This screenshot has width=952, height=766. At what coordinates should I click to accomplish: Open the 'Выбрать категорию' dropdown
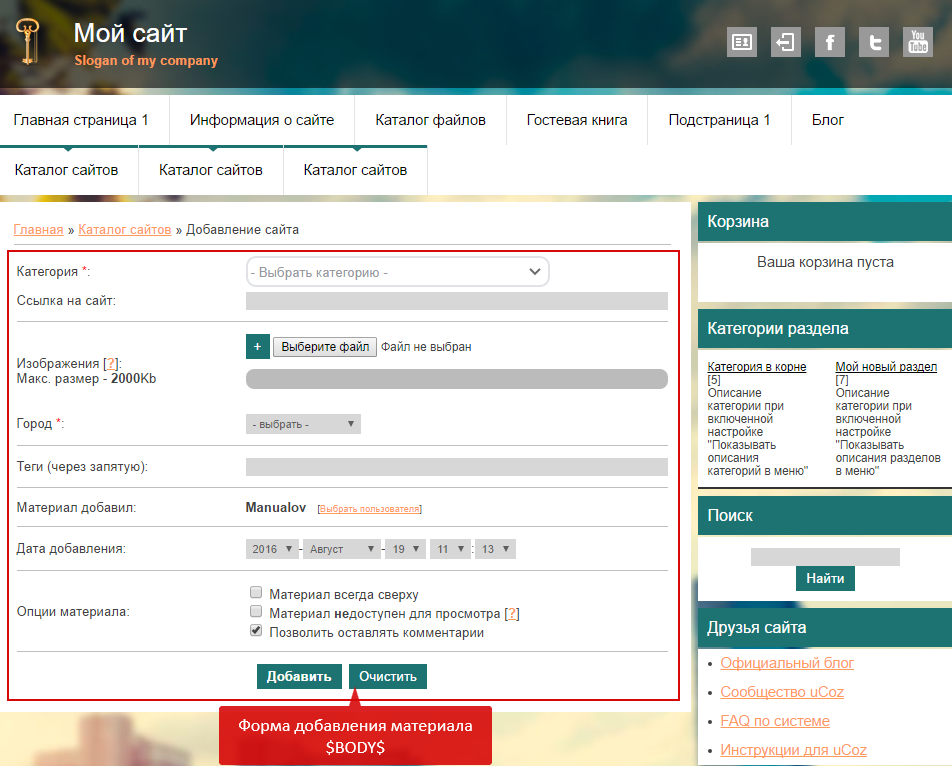[x=397, y=272]
